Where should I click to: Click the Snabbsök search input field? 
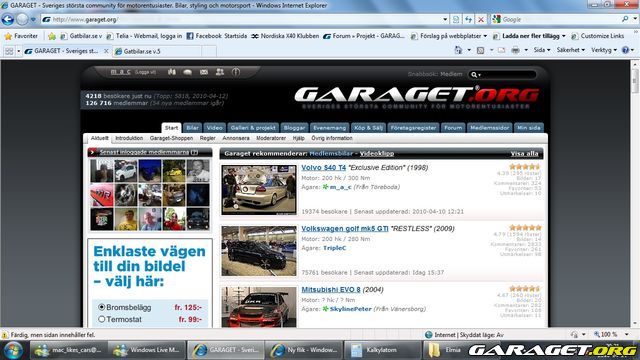(x=509, y=75)
